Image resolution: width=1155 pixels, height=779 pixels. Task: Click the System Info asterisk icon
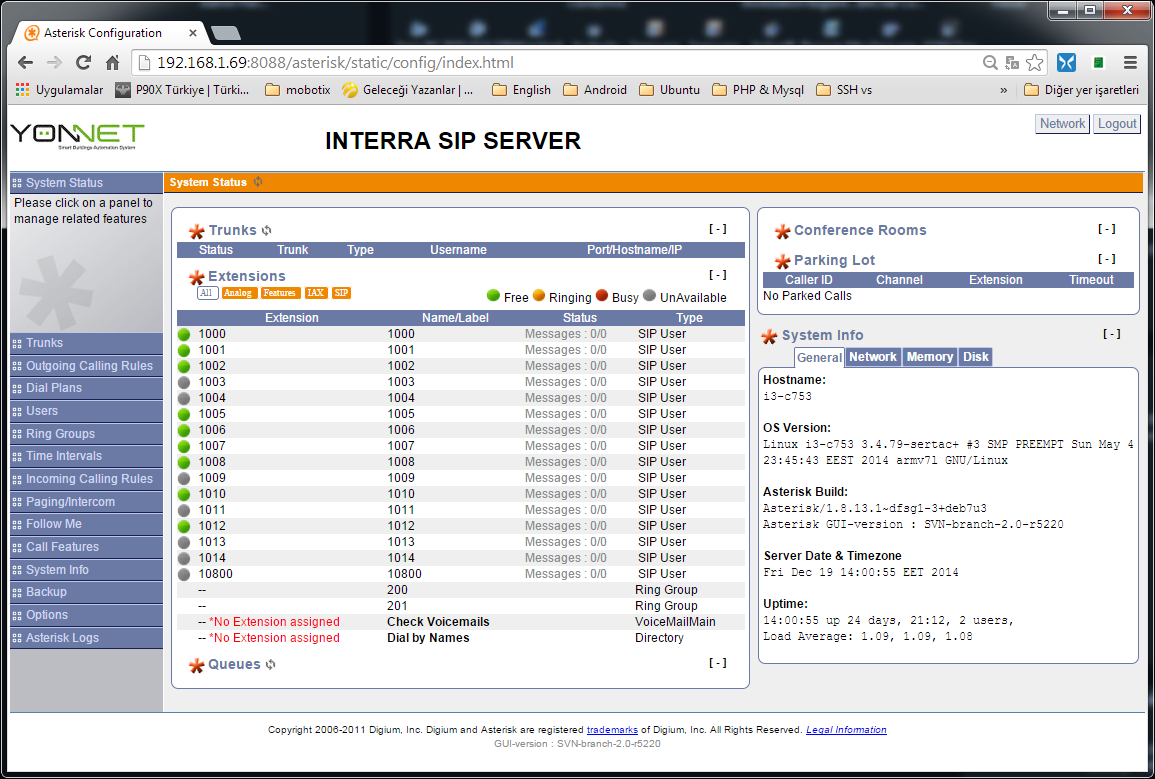coord(769,336)
